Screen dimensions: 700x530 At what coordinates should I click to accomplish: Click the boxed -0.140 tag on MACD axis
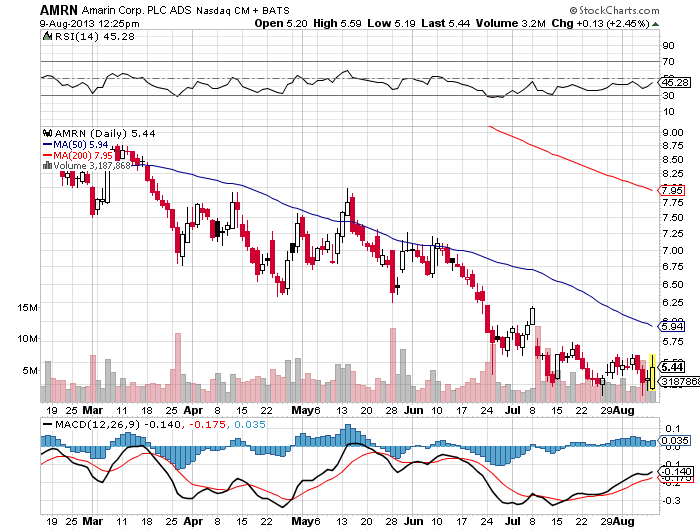point(676,472)
